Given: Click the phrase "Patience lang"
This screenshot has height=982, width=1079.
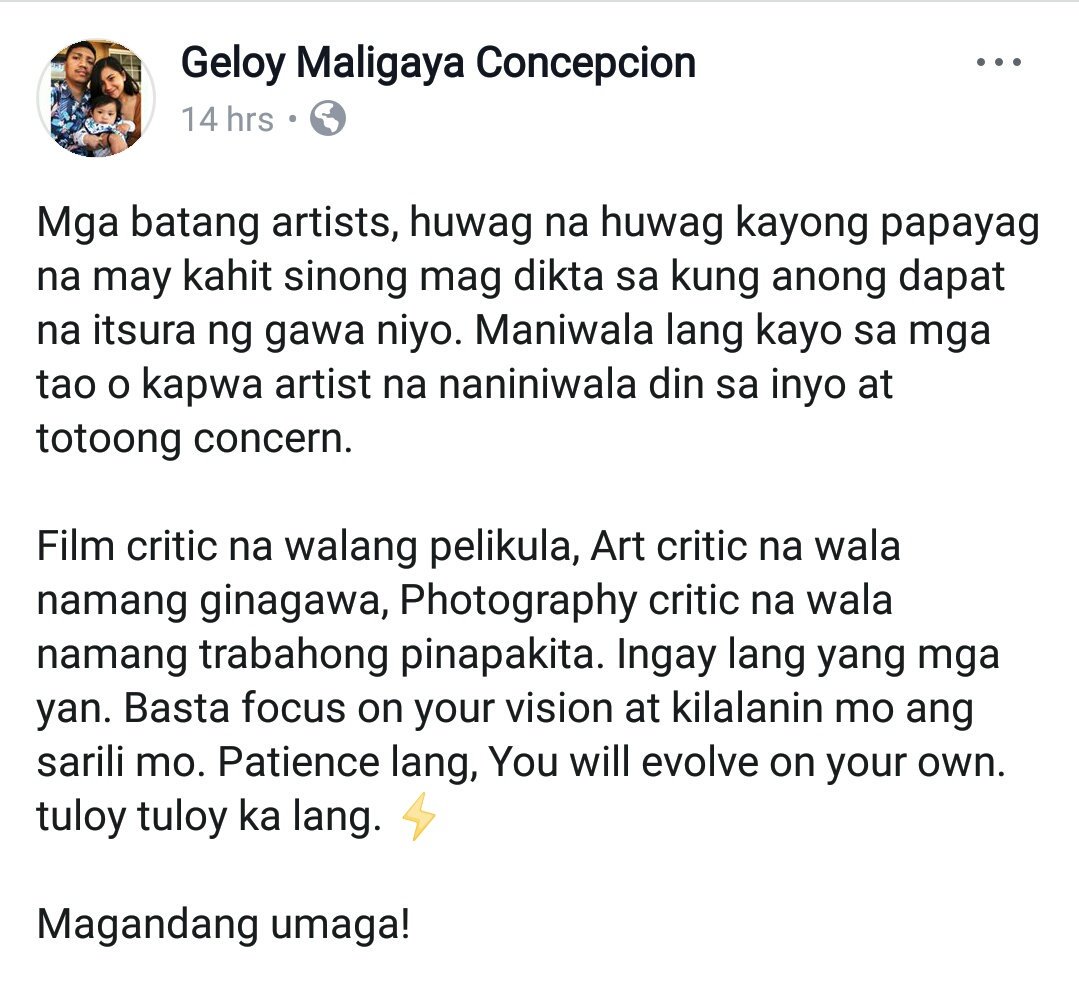Looking at the screenshot, I should (347, 762).
